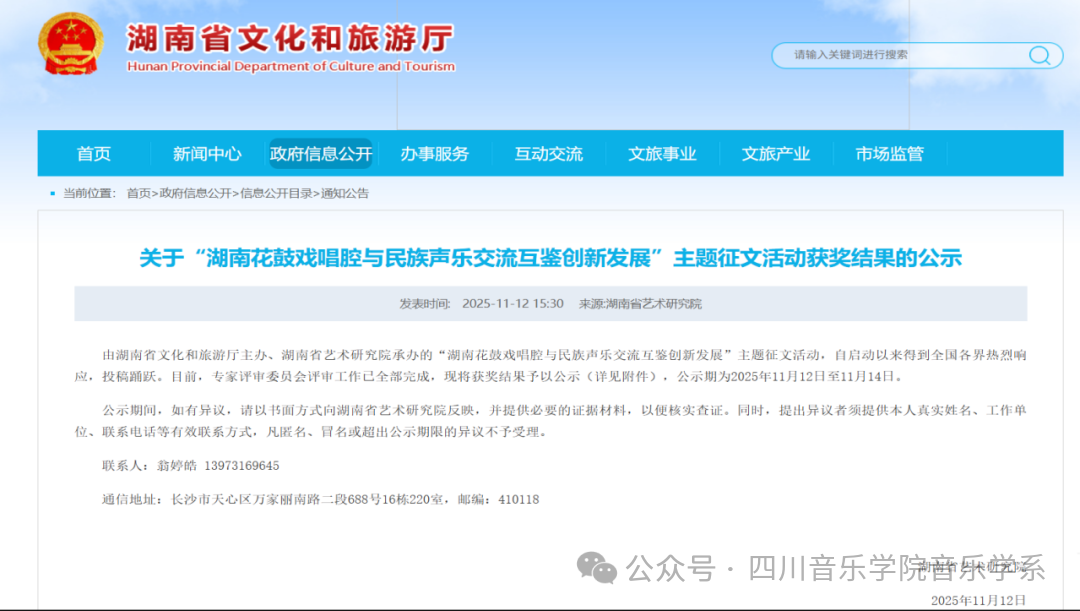Open the 市场监管 navigation item

tap(890, 154)
